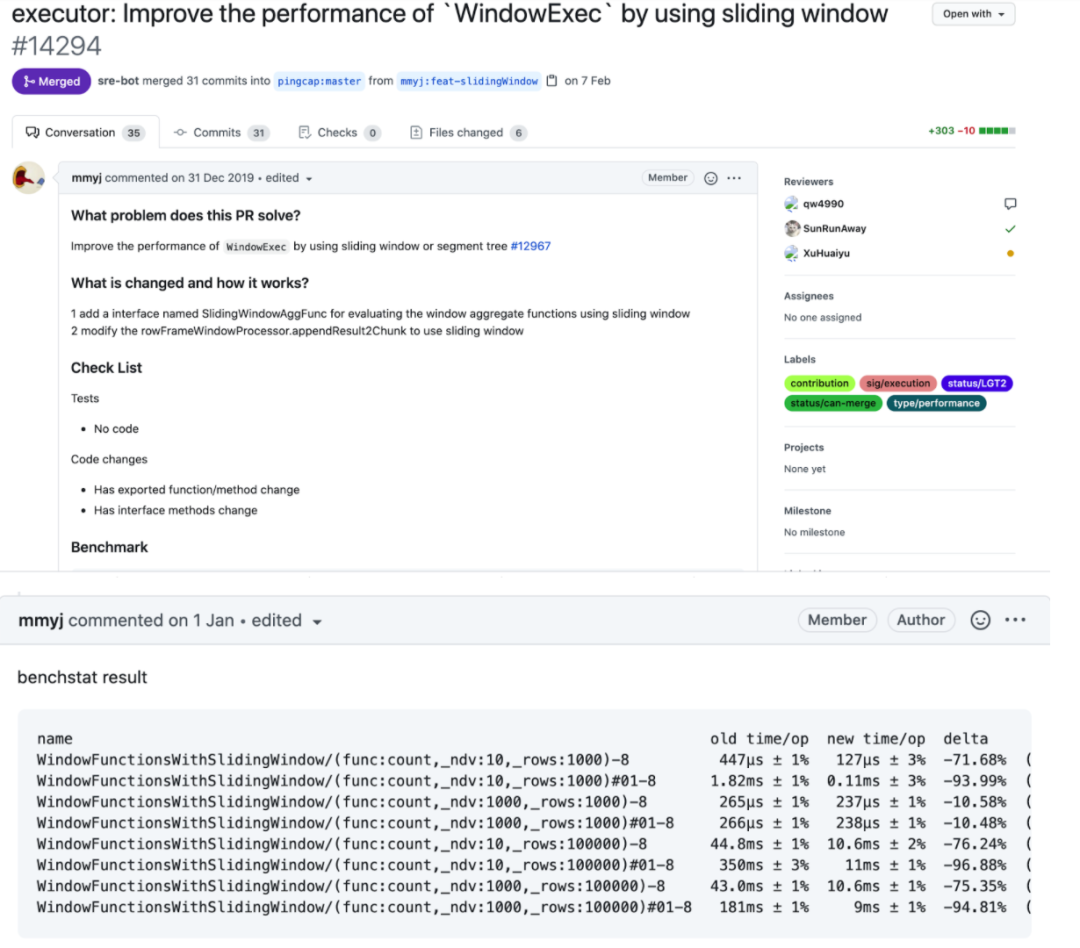Open the 'Open with' dropdown
This screenshot has height=948, width=1080.
pyautogui.click(x=973, y=14)
